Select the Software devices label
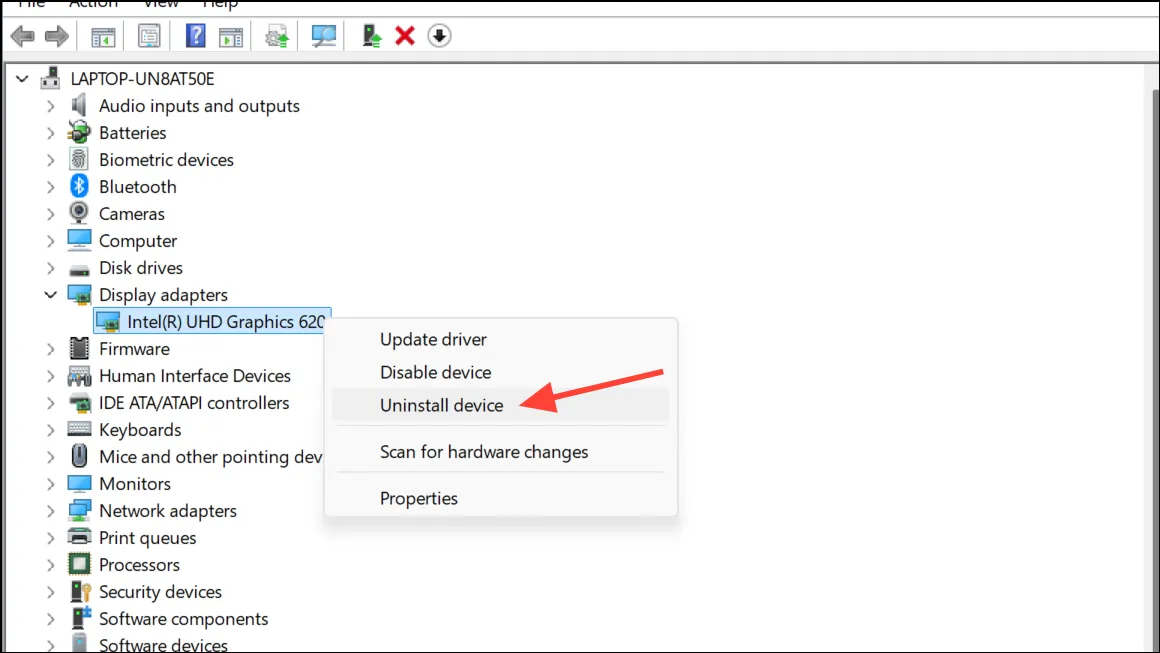Image resolution: width=1160 pixels, height=653 pixels. (x=163, y=645)
